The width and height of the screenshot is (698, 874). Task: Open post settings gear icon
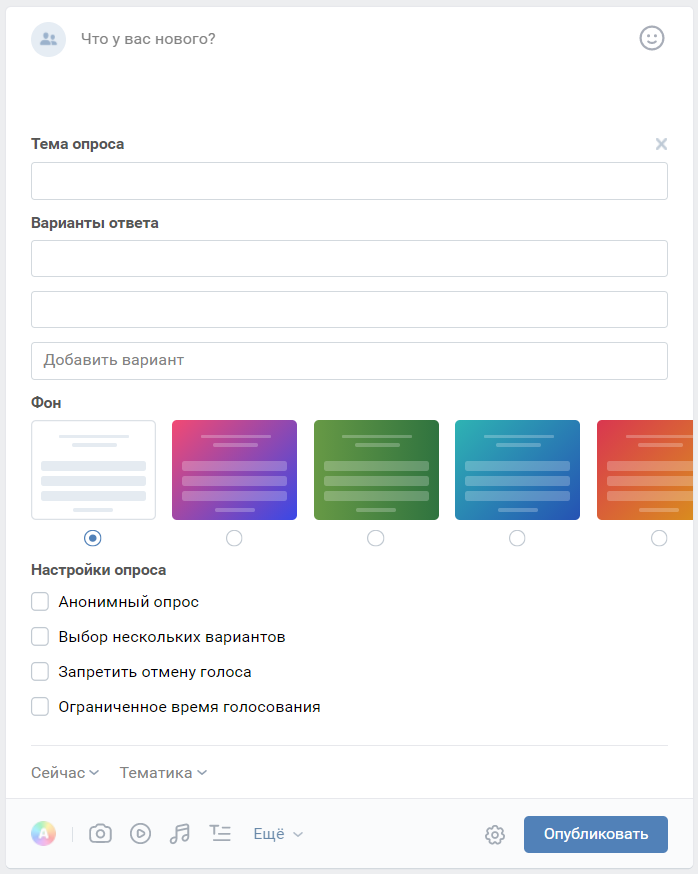coord(495,834)
